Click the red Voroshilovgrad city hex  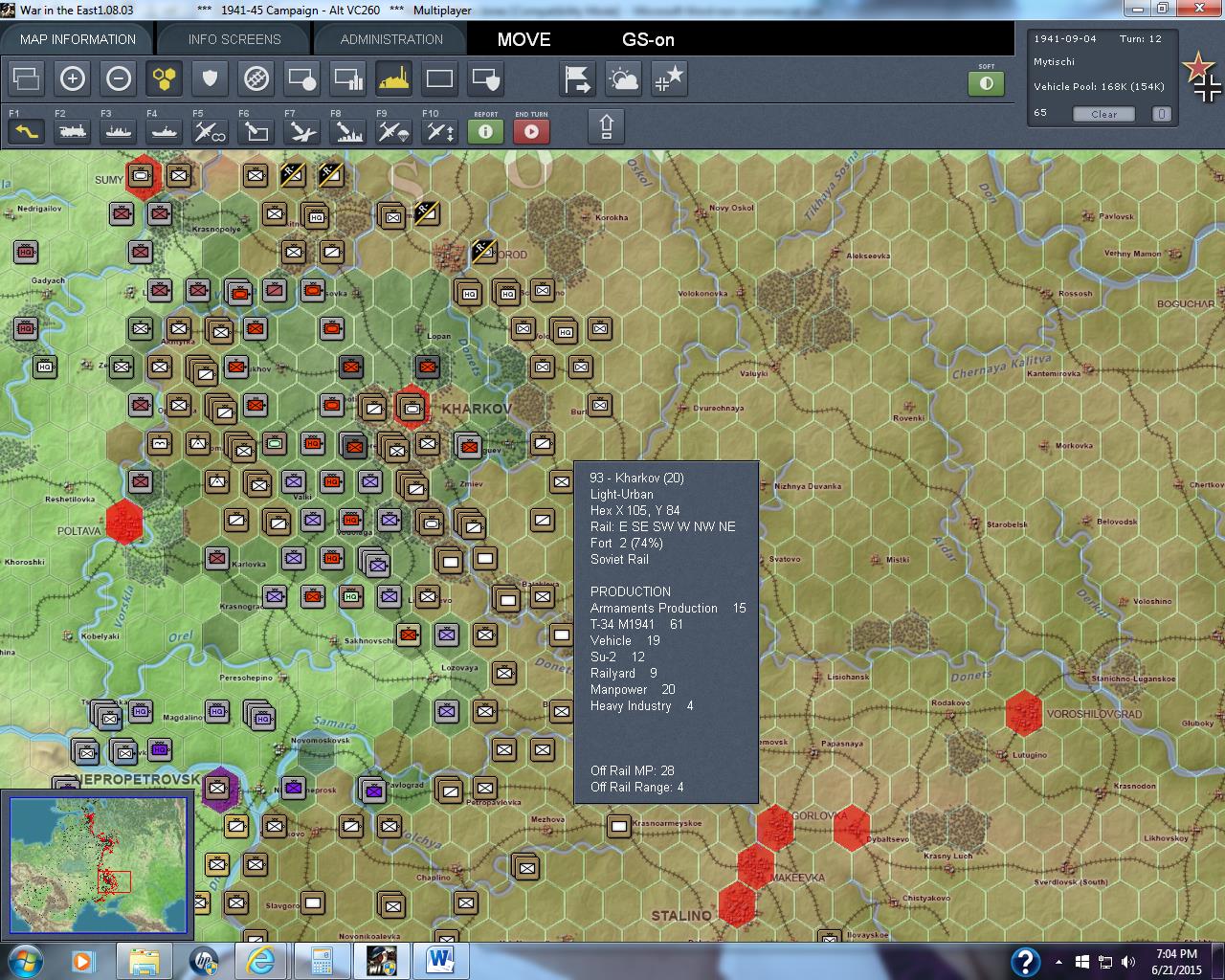[x=1024, y=714]
